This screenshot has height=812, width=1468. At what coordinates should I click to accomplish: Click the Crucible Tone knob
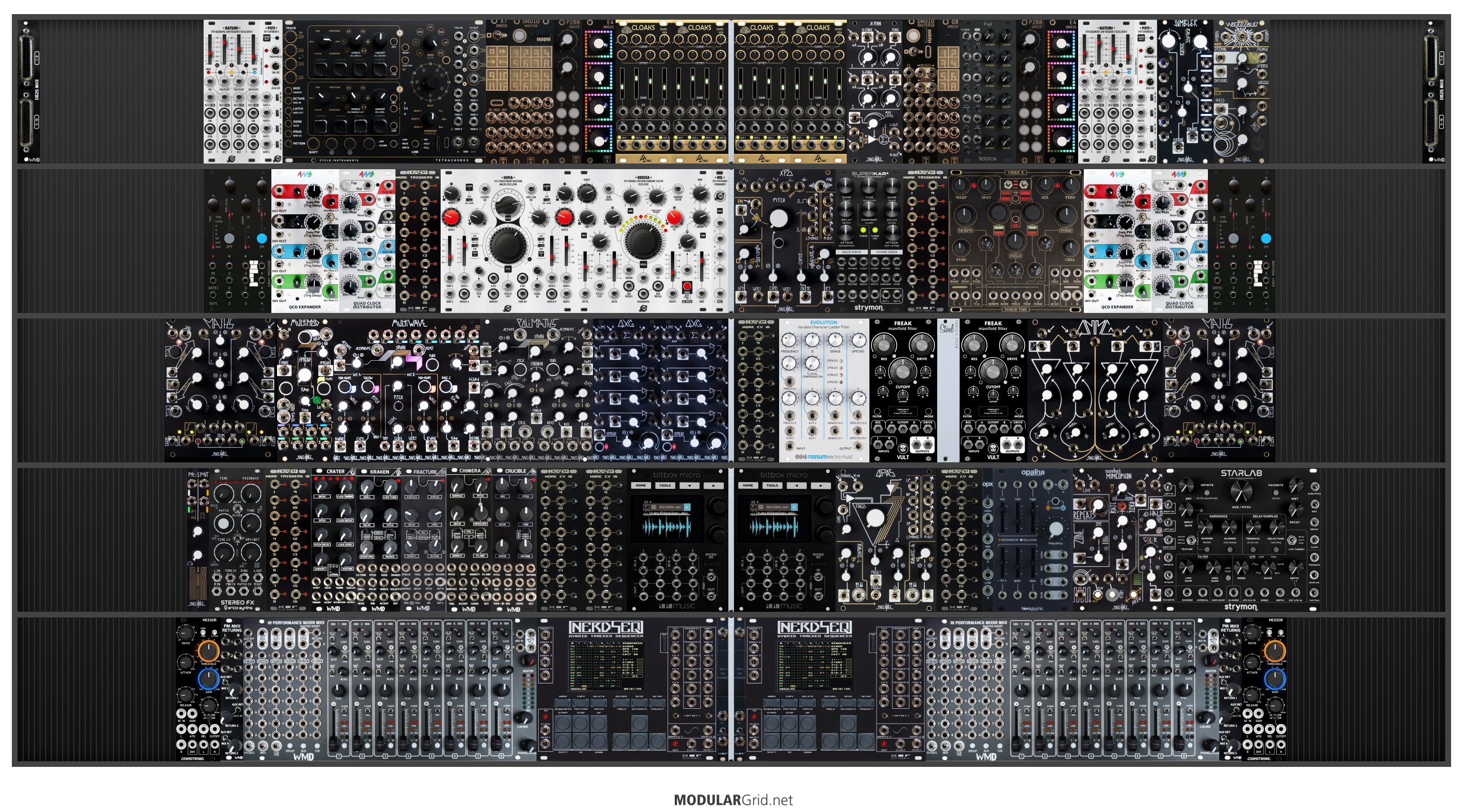pos(525,516)
